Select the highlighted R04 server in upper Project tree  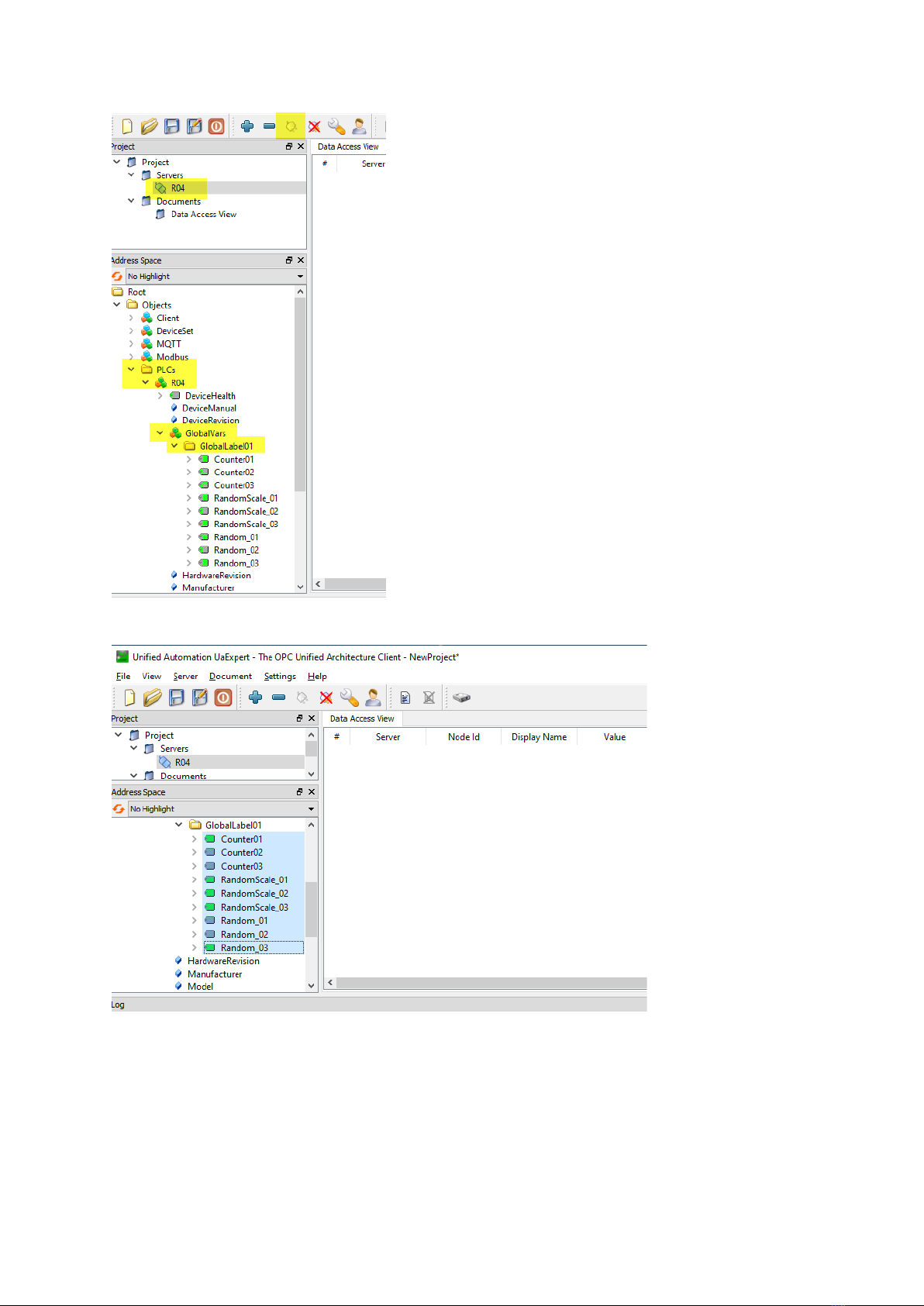coord(178,188)
